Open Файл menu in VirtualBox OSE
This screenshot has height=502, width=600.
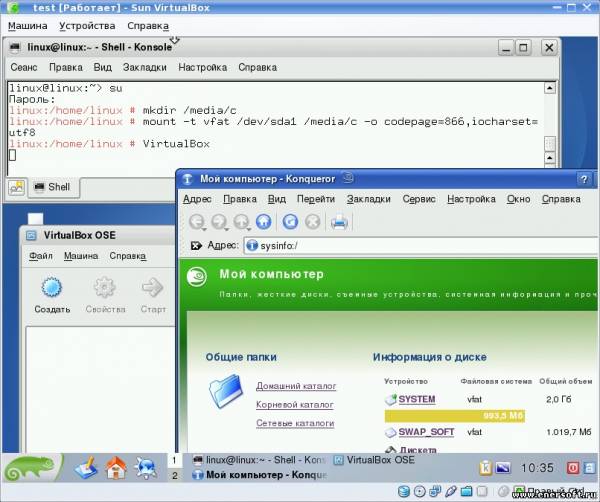(41, 256)
